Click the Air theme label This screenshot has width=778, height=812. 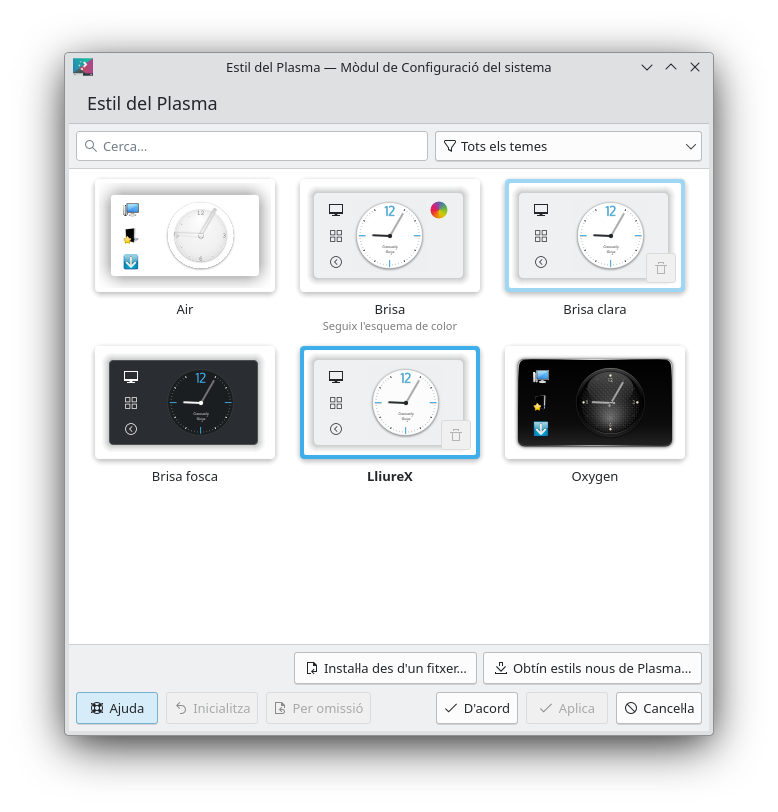click(x=185, y=309)
